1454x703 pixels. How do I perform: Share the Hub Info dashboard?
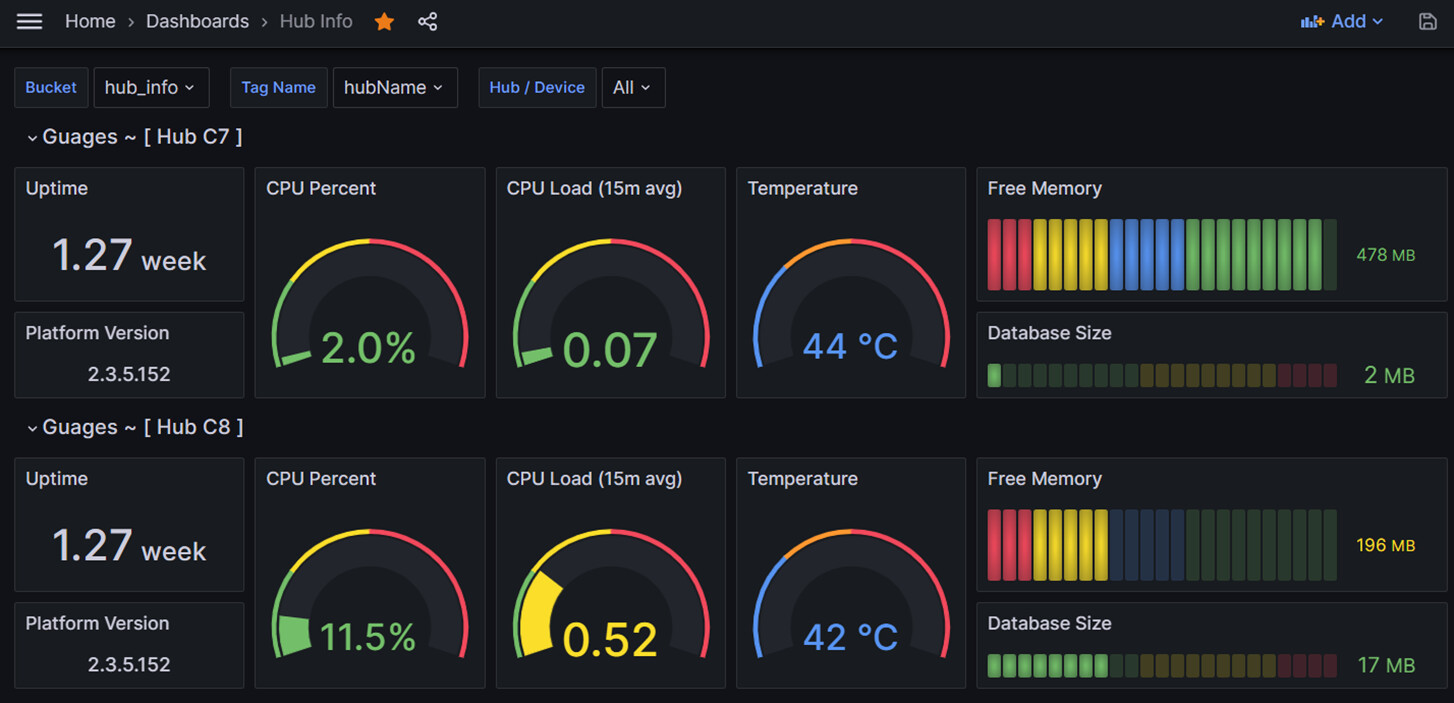pos(428,21)
